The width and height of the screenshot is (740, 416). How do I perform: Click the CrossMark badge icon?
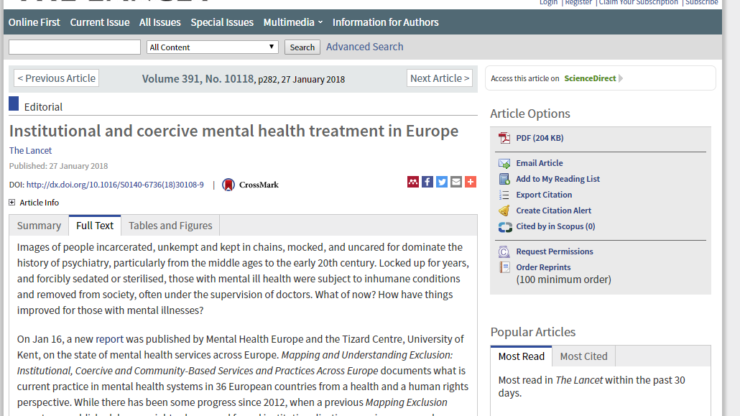point(228,185)
